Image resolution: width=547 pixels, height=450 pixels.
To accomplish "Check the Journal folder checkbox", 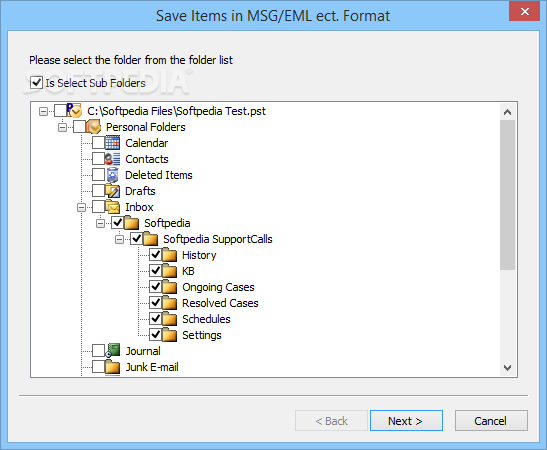I will click(x=98, y=351).
